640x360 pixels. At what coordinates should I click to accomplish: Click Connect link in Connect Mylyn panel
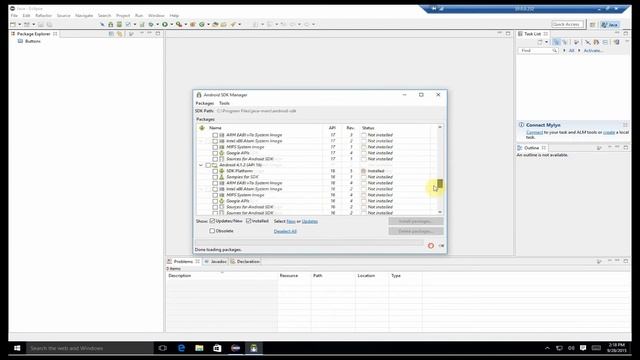534,132
